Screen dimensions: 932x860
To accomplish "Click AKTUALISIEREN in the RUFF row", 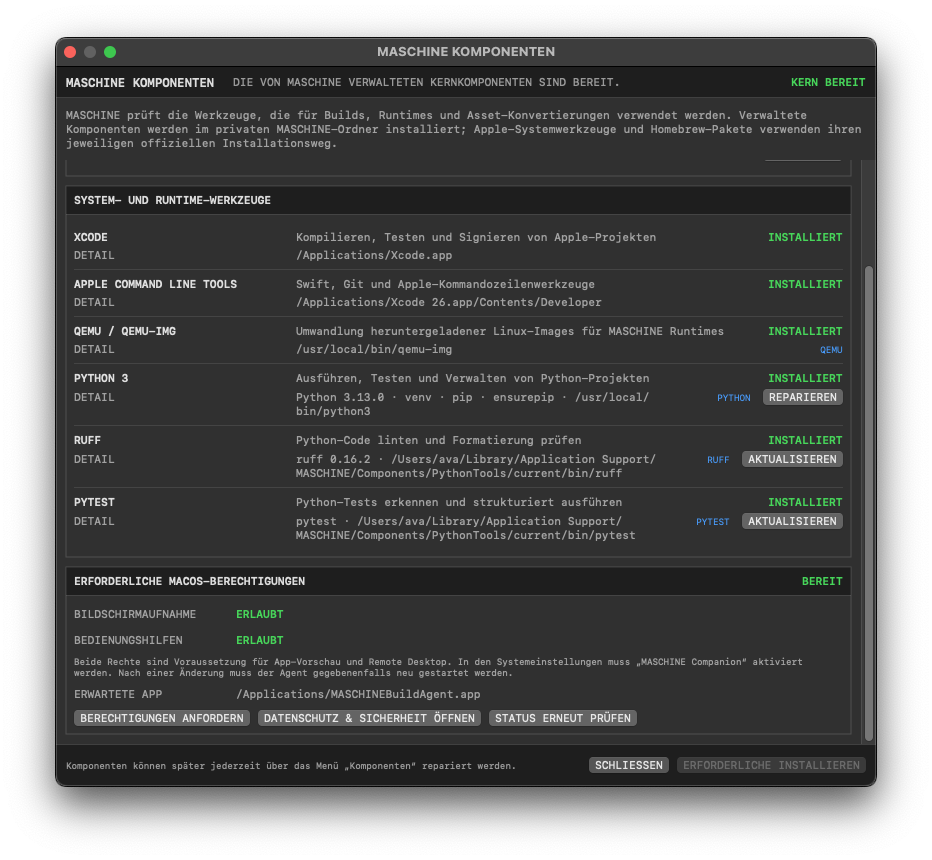I will [x=792, y=459].
